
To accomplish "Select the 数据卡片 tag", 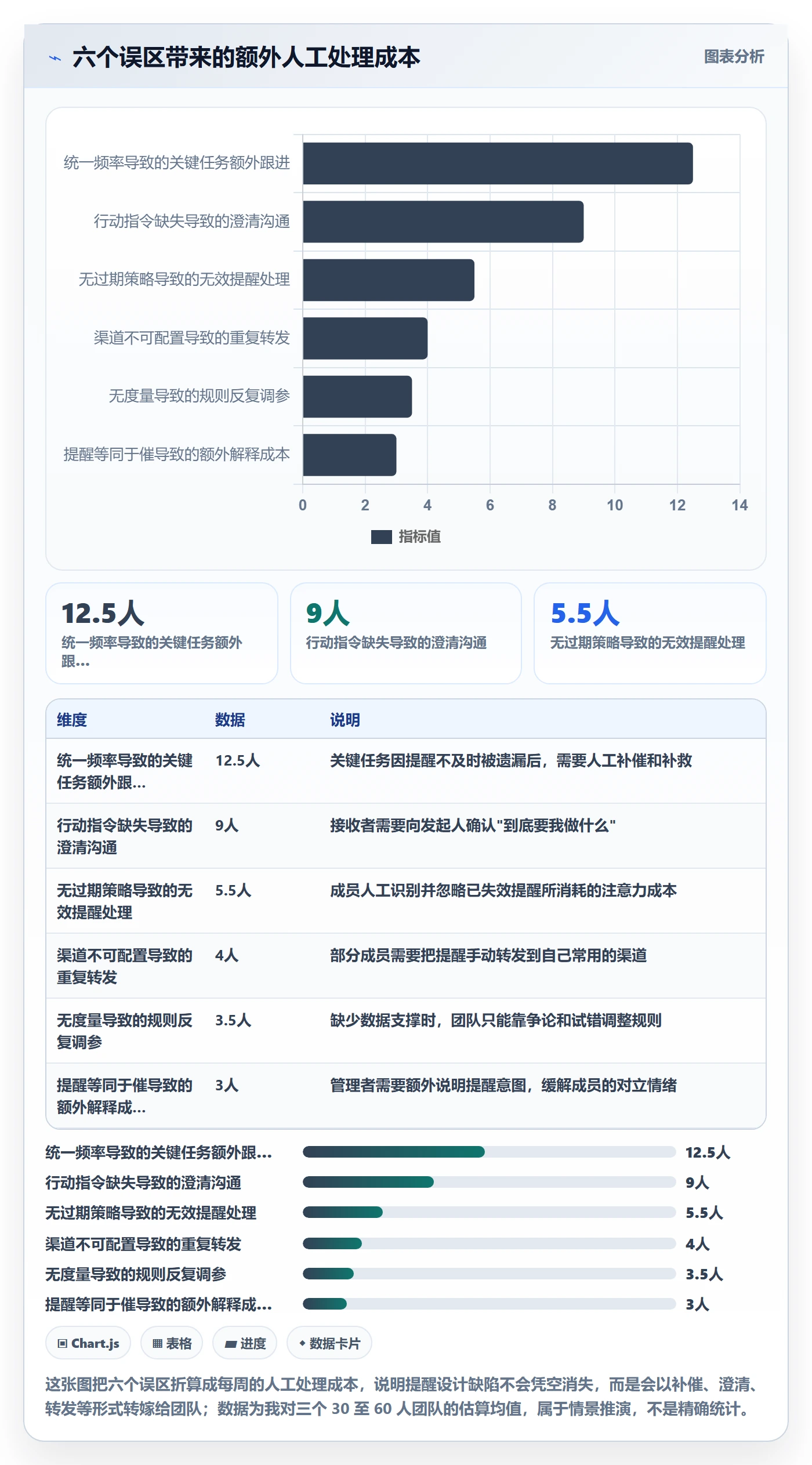I will click(329, 1343).
